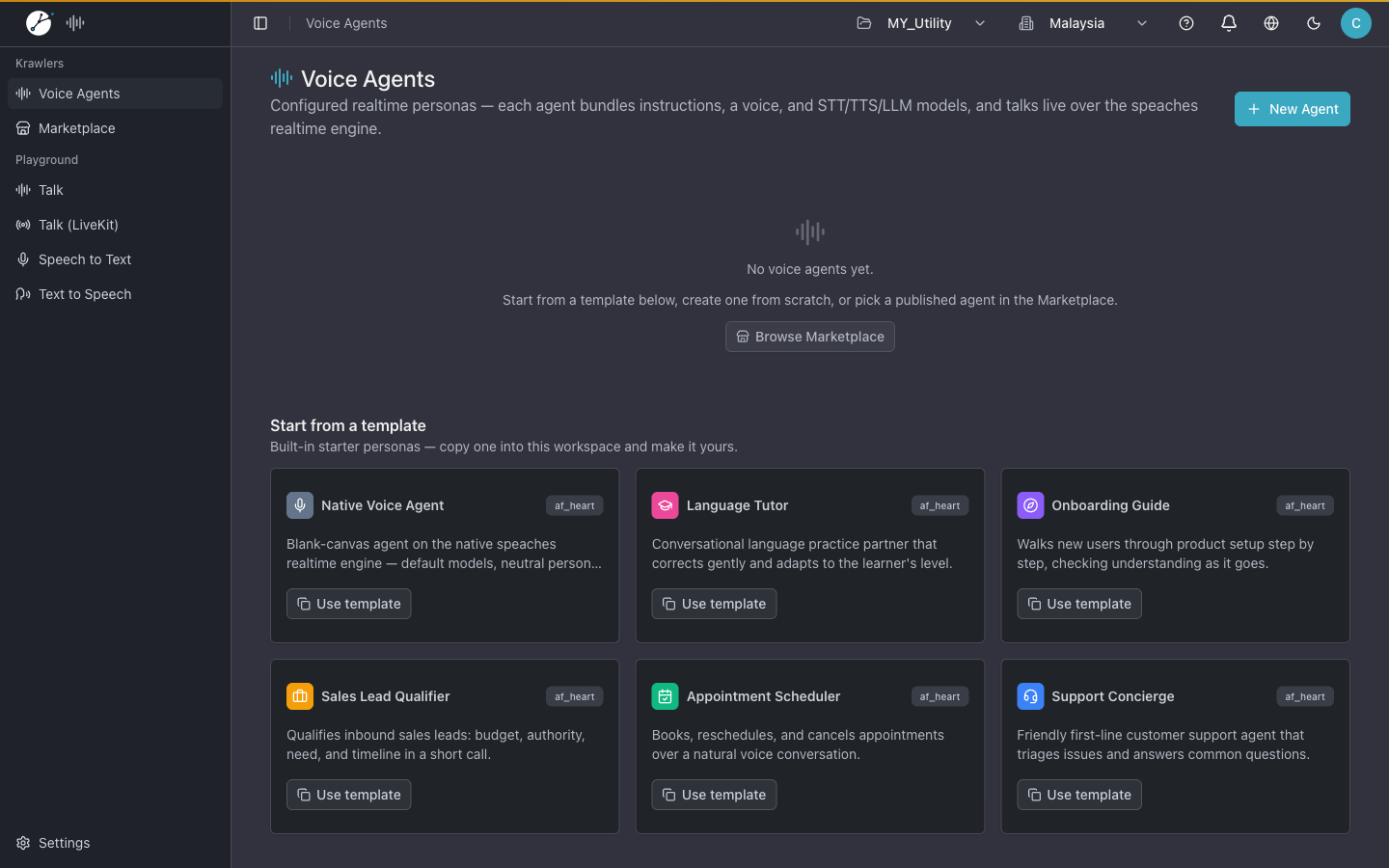
Task: Click the Native Voice Agent microphone icon
Action: click(x=300, y=505)
